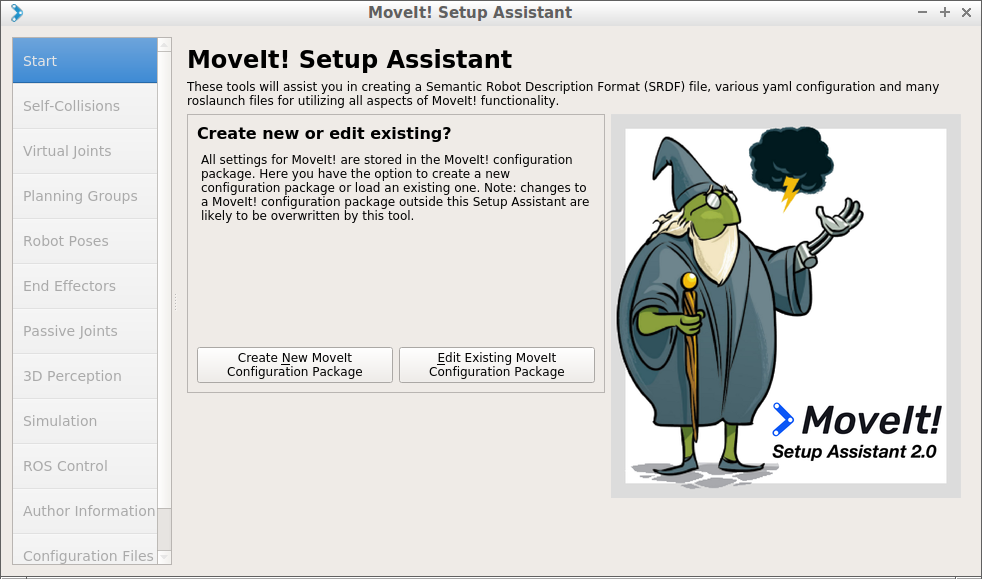Close the MoveIt Setup Assistant window
The image size is (982, 579).
(x=966, y=12)
